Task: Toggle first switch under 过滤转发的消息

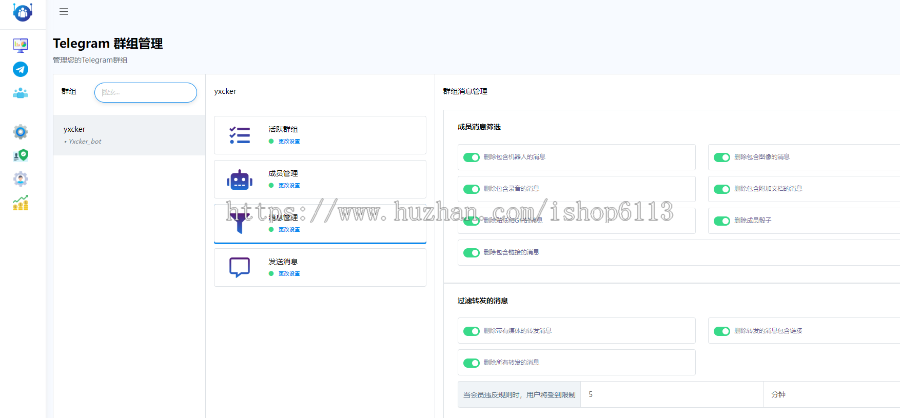Action: [x=471, y=331]
